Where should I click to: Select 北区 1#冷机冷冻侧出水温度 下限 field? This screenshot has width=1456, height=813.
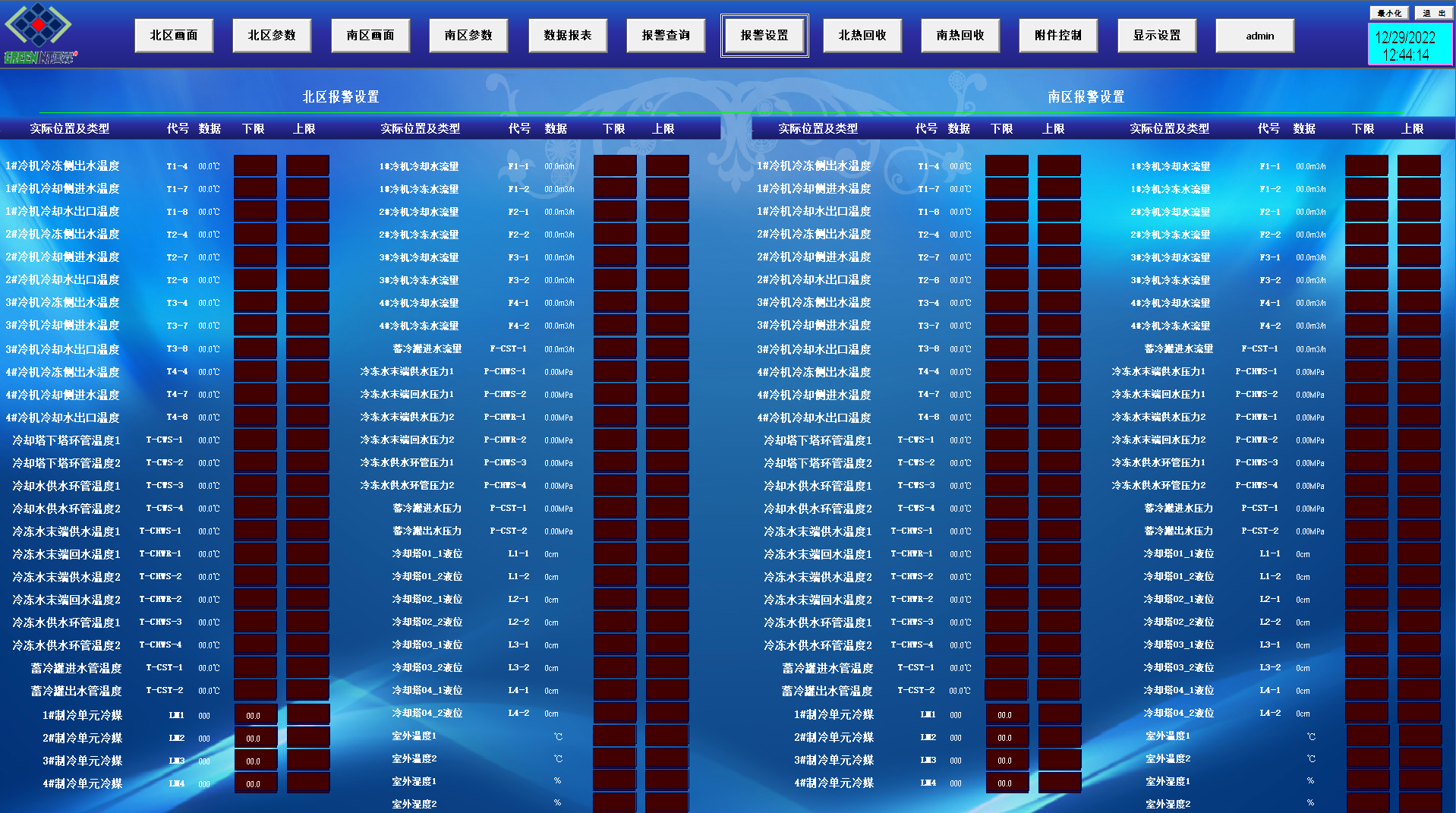click(x=255, y=165)
